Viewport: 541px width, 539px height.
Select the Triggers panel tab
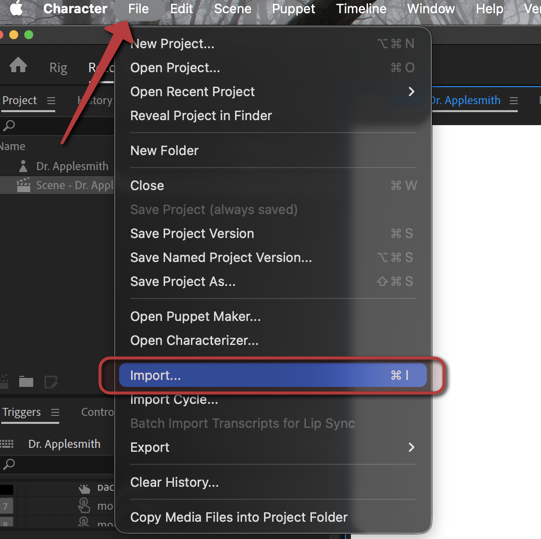click(21, 412)
